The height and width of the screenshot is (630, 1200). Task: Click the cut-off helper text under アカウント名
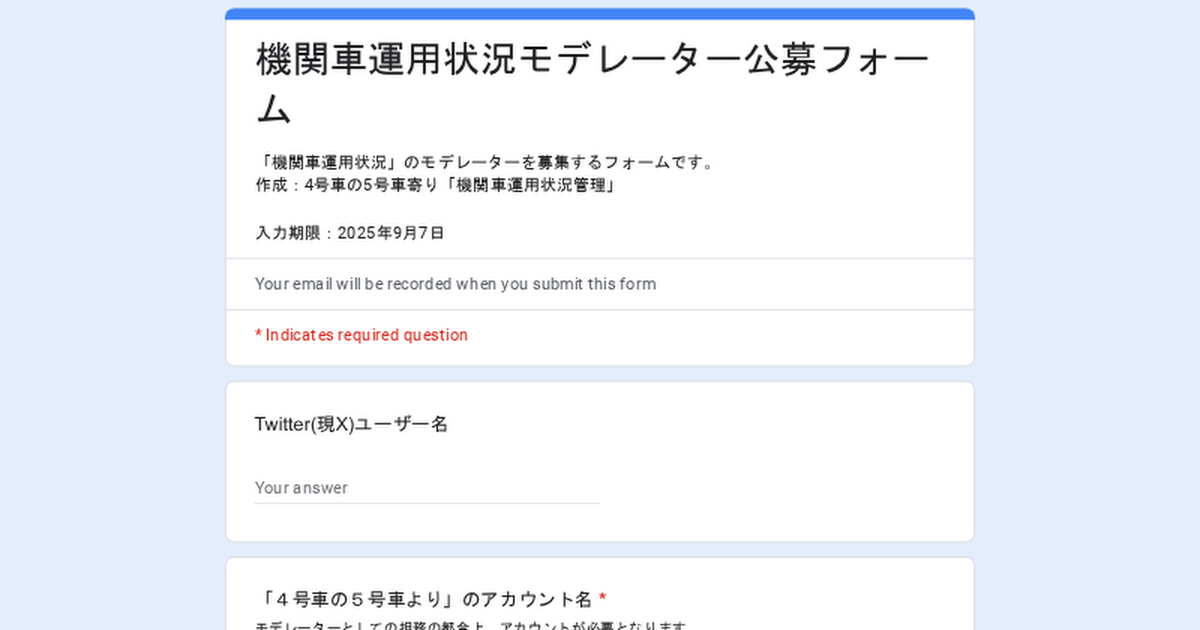pos(470,626)
